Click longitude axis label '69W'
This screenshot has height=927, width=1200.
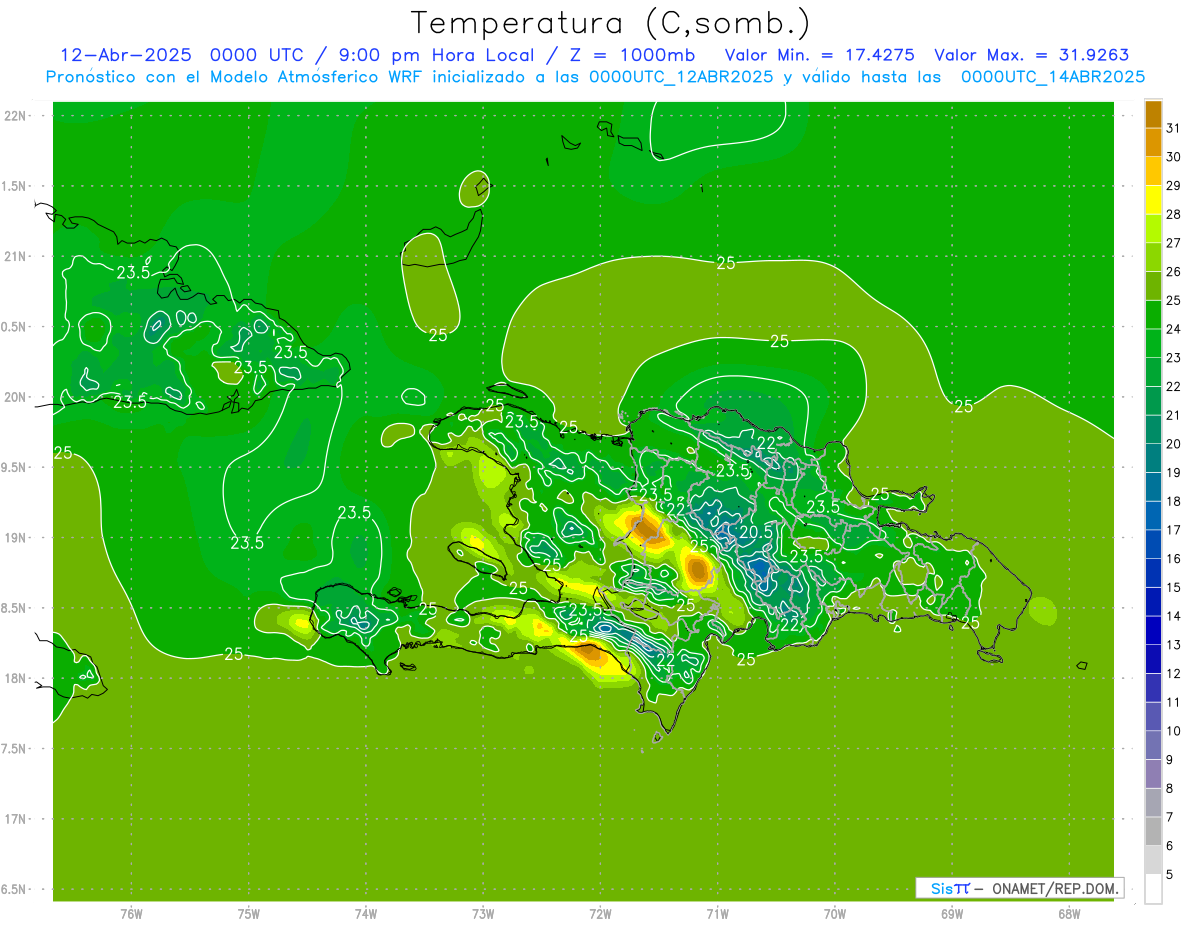[952, 914]
